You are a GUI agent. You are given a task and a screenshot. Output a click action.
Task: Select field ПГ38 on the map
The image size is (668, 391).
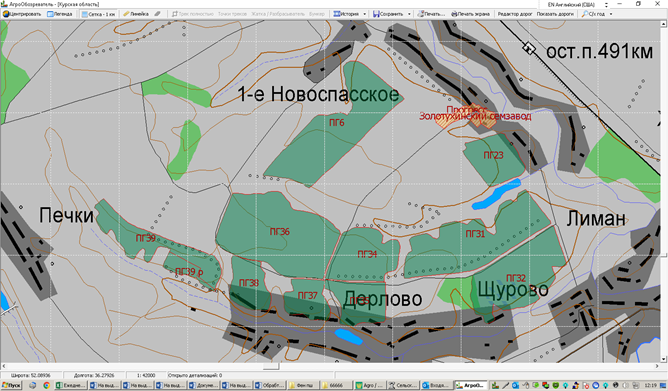pyautogui.click(x=249, y=282)
